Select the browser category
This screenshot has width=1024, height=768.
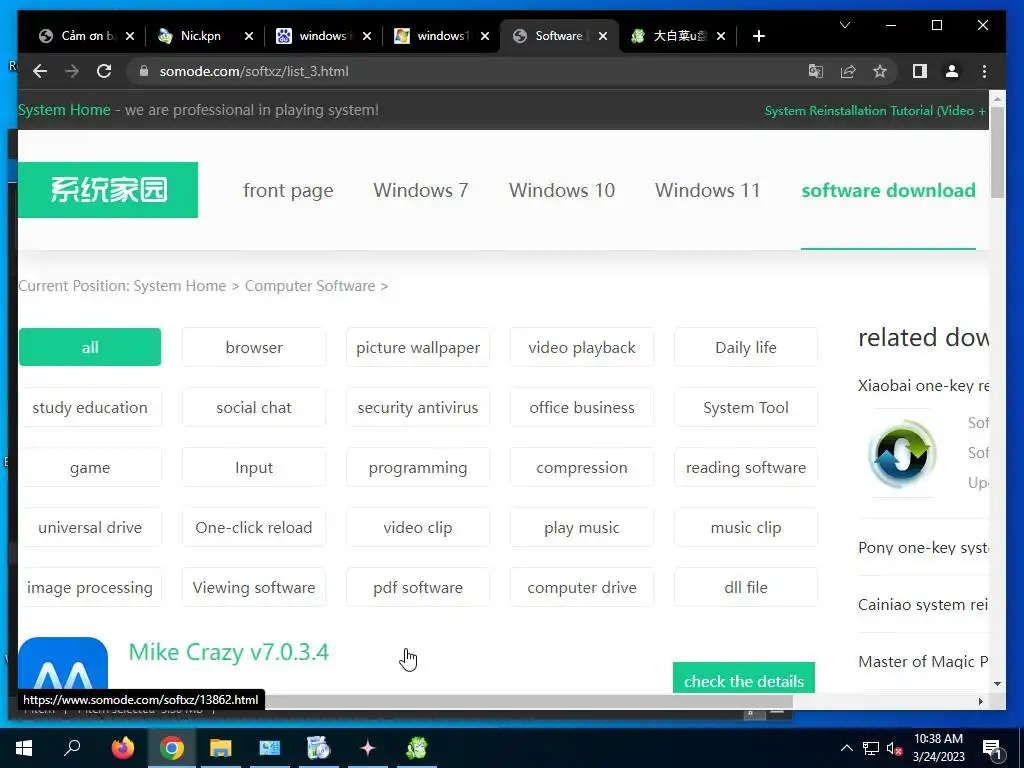[254, 347]
